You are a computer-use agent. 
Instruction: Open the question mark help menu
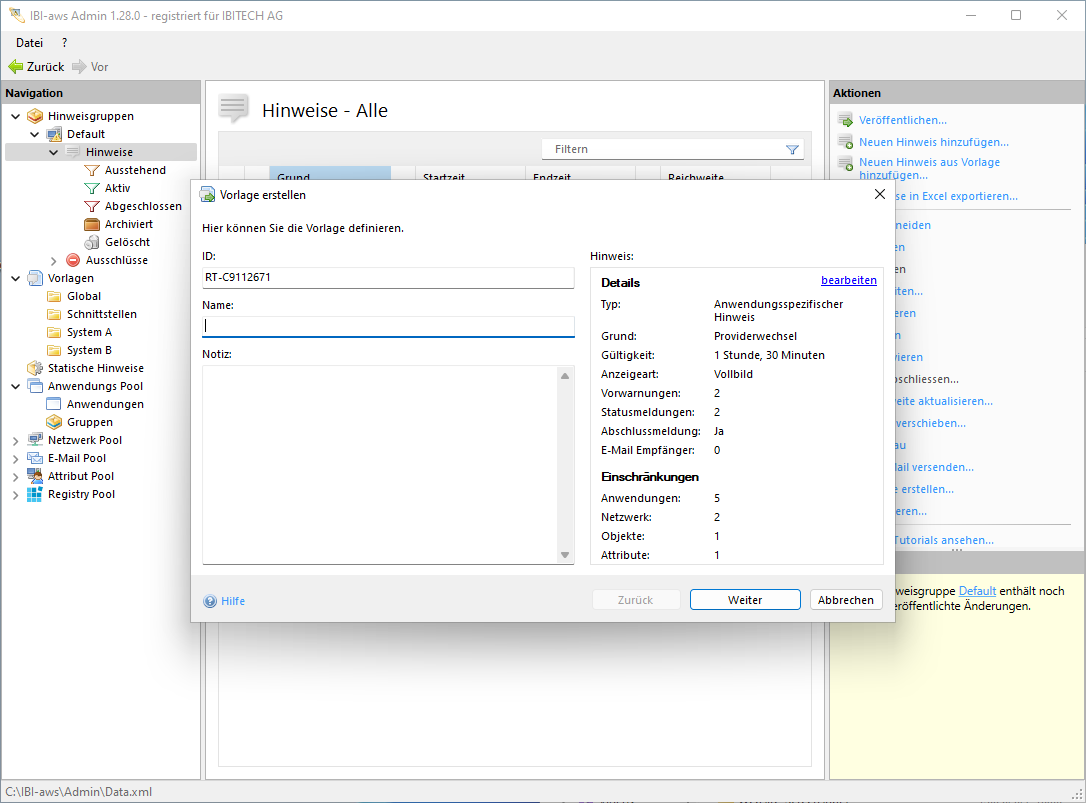65,42
